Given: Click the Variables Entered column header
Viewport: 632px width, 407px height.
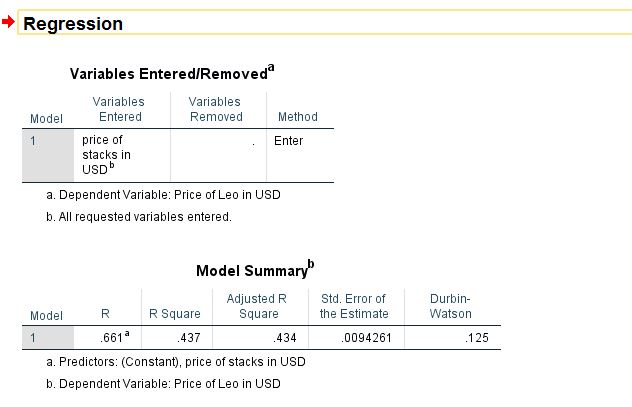Looking at the screenshot, I should pyautogui.click(x=118, y=109).
